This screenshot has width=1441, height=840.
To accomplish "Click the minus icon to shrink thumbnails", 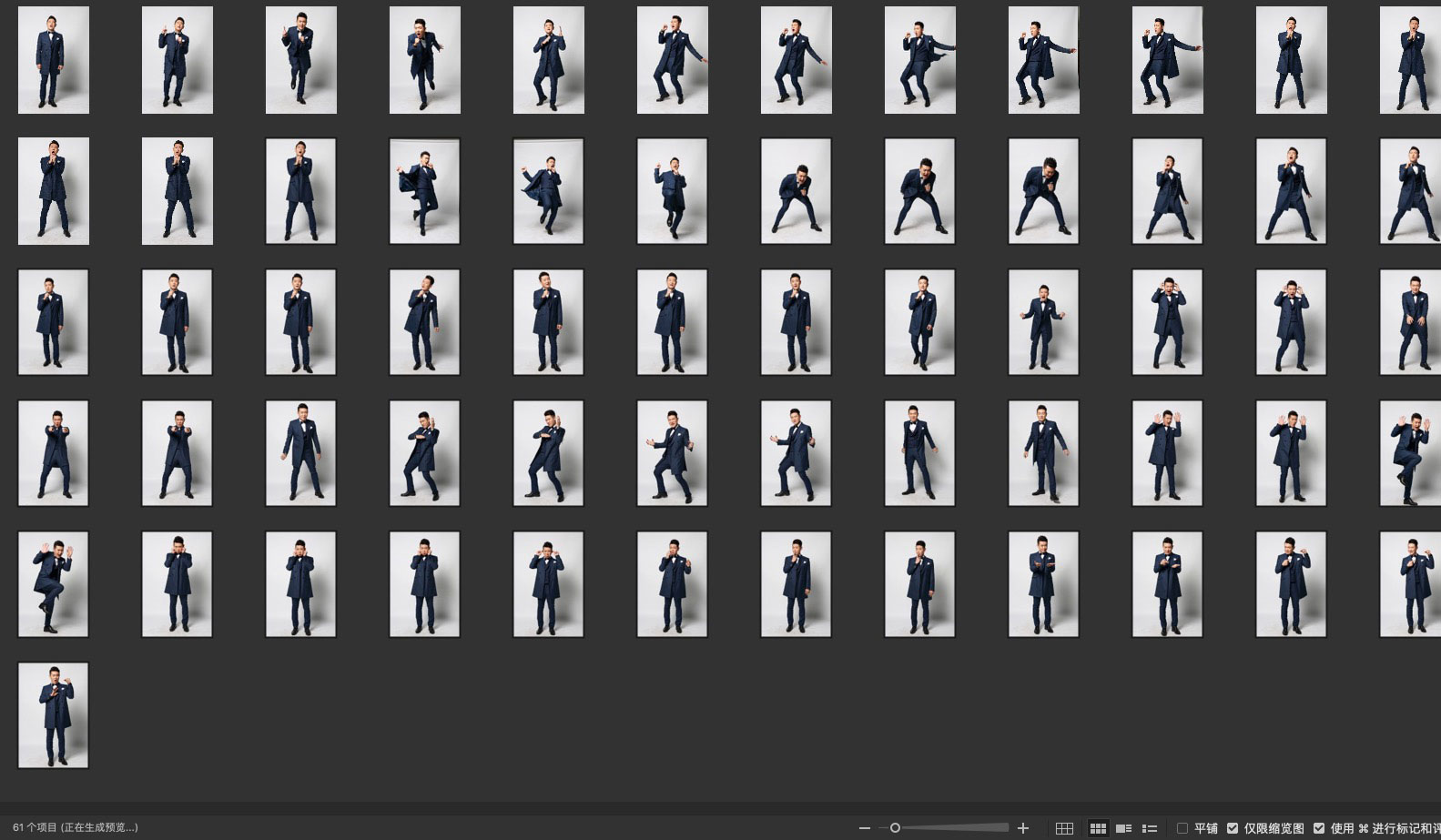I will tap(864, 828).
